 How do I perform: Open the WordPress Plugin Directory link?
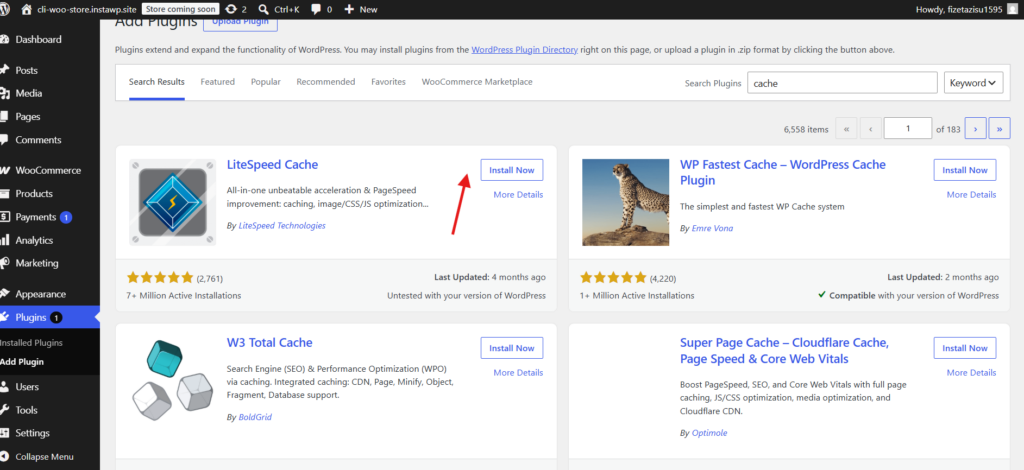524,50
